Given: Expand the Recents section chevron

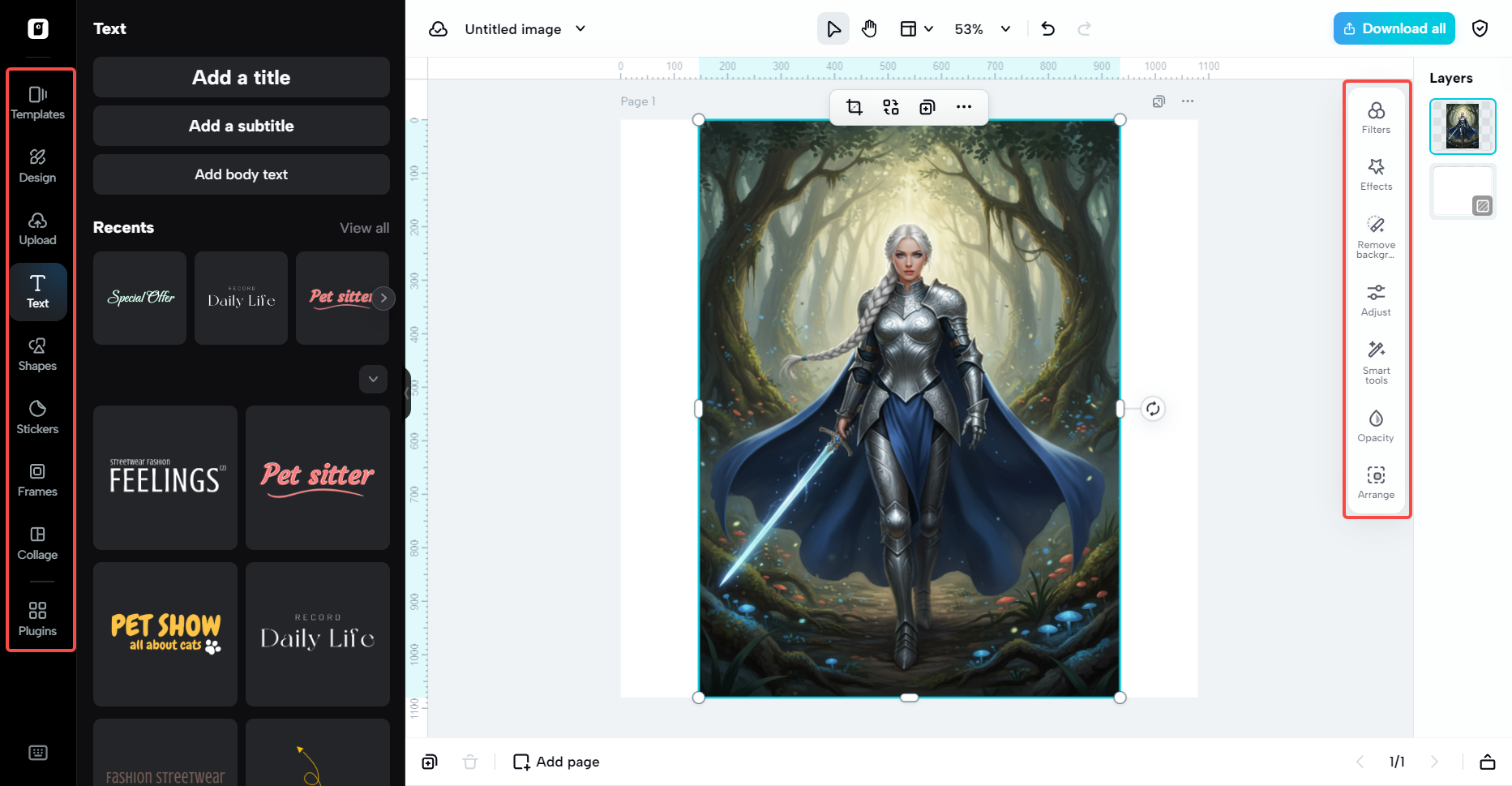Looking at the screenshot, I should (x=373, y=379).
